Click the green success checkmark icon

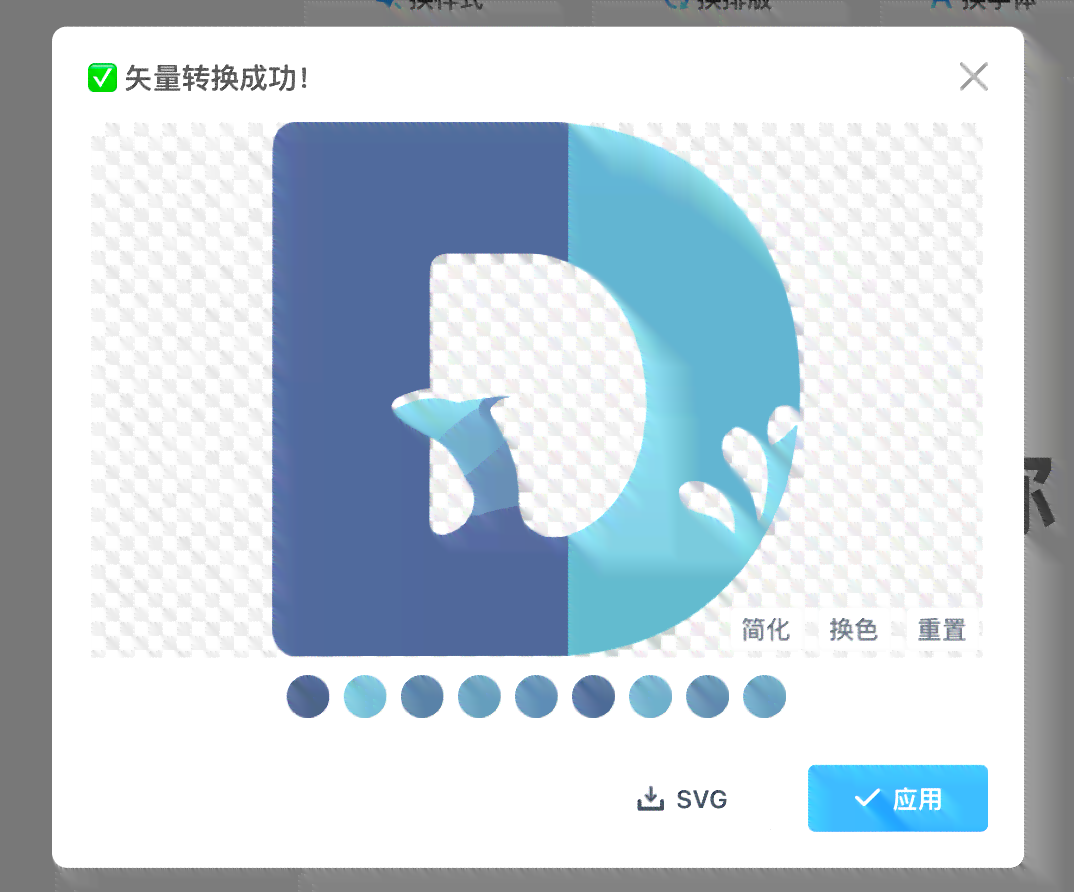(x=102, y=78)
